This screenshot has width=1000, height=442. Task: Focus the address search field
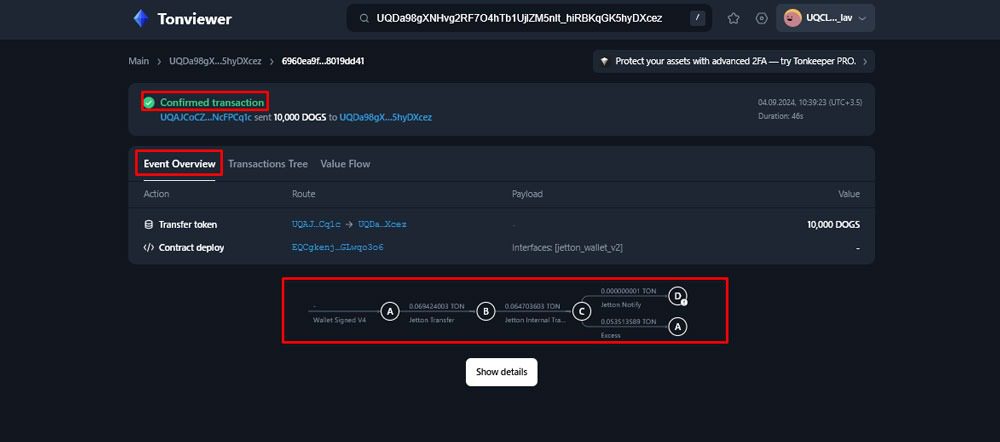pyautogui.click(x=529, y=18)
